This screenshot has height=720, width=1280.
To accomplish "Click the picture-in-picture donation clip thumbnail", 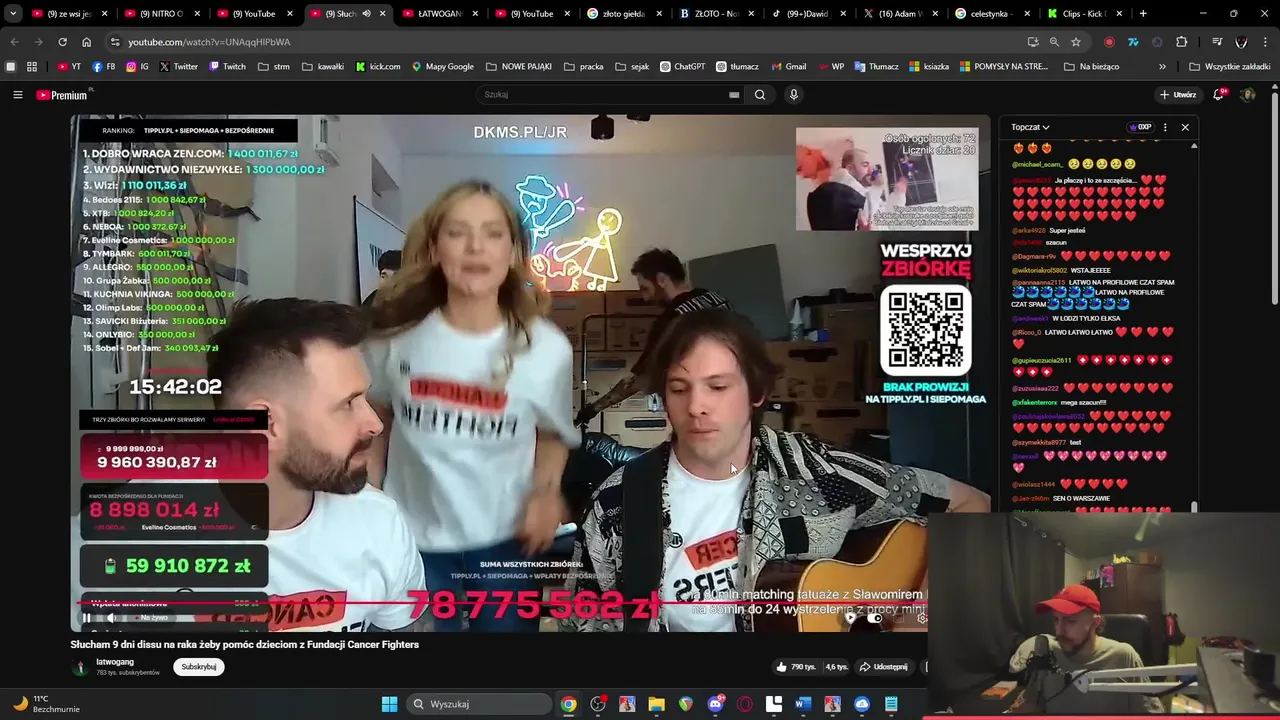I will pos(887,179).
